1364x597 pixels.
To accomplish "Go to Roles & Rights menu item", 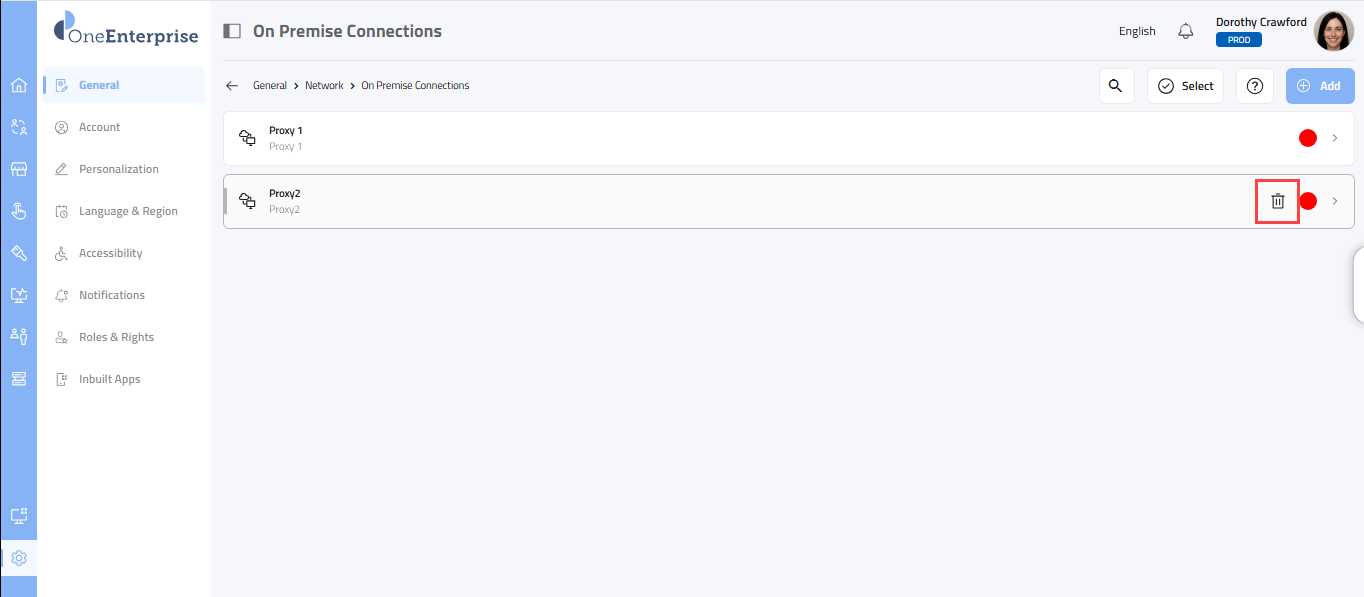I will click(116, 337).
